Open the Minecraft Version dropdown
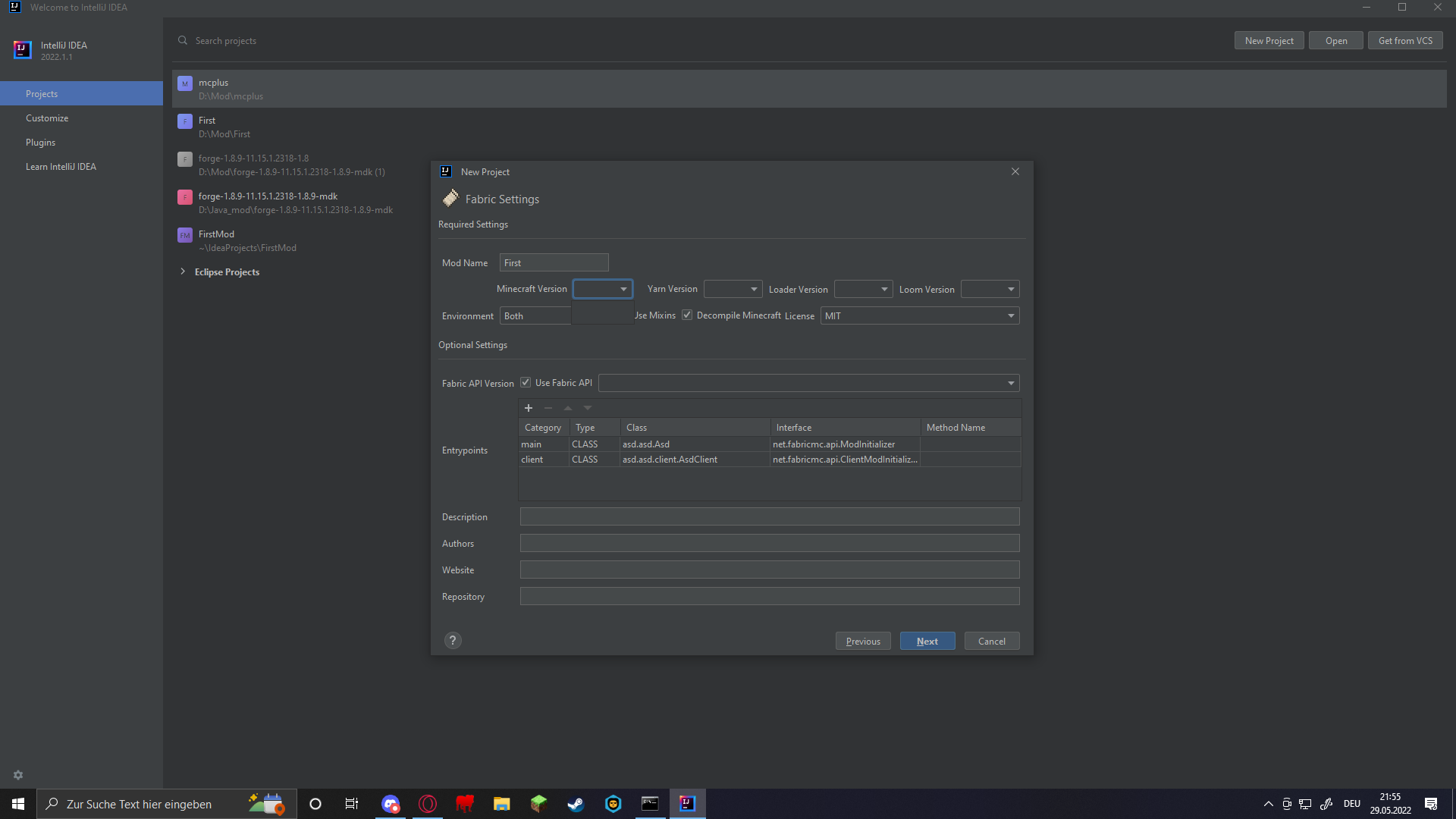 pos(623,289)
